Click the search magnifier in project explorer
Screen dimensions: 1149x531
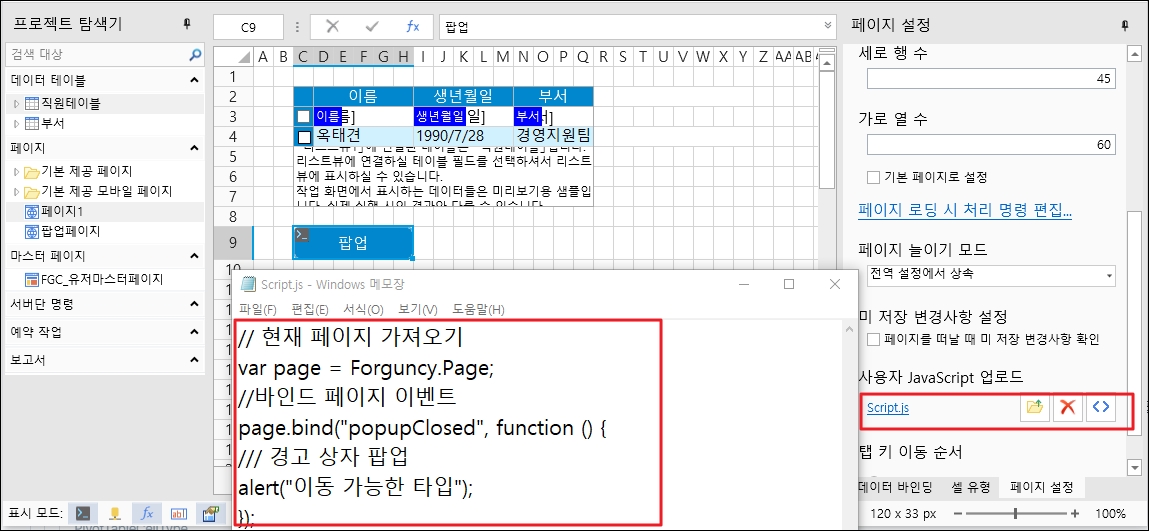[195, 54]
